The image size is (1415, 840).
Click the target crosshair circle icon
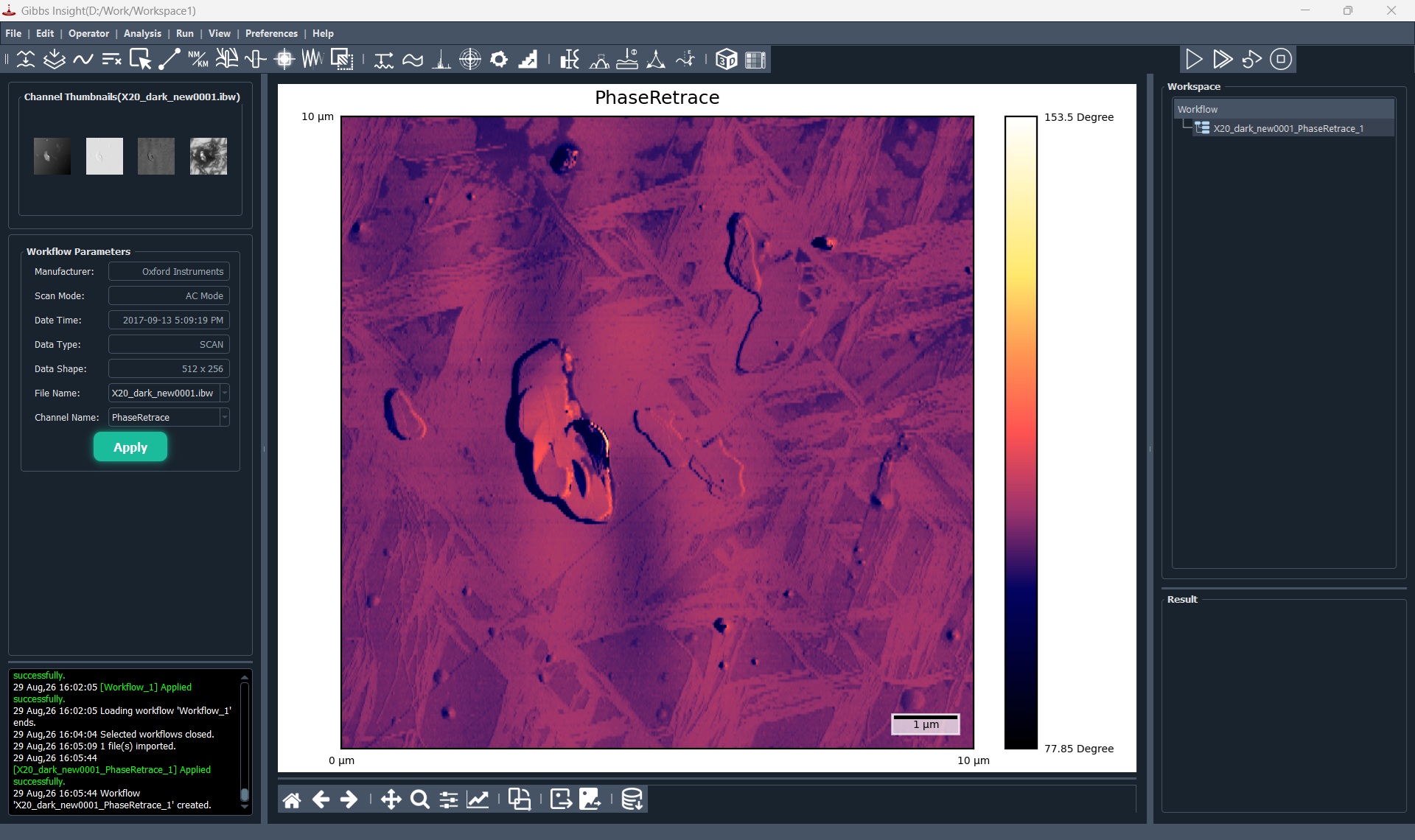pos(469,59)
